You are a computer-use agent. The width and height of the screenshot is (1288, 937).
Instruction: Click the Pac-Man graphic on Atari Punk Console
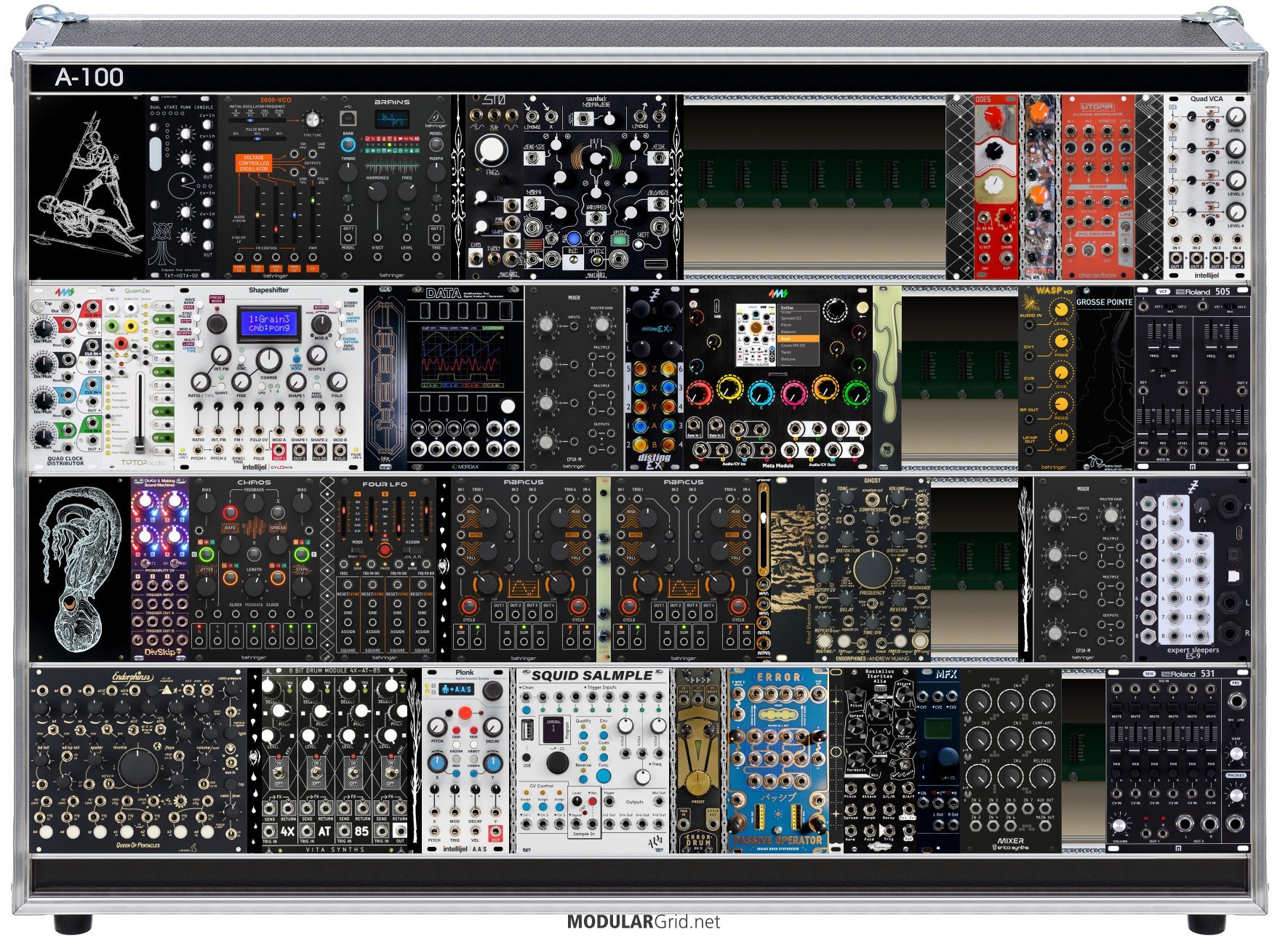(181, 185)
